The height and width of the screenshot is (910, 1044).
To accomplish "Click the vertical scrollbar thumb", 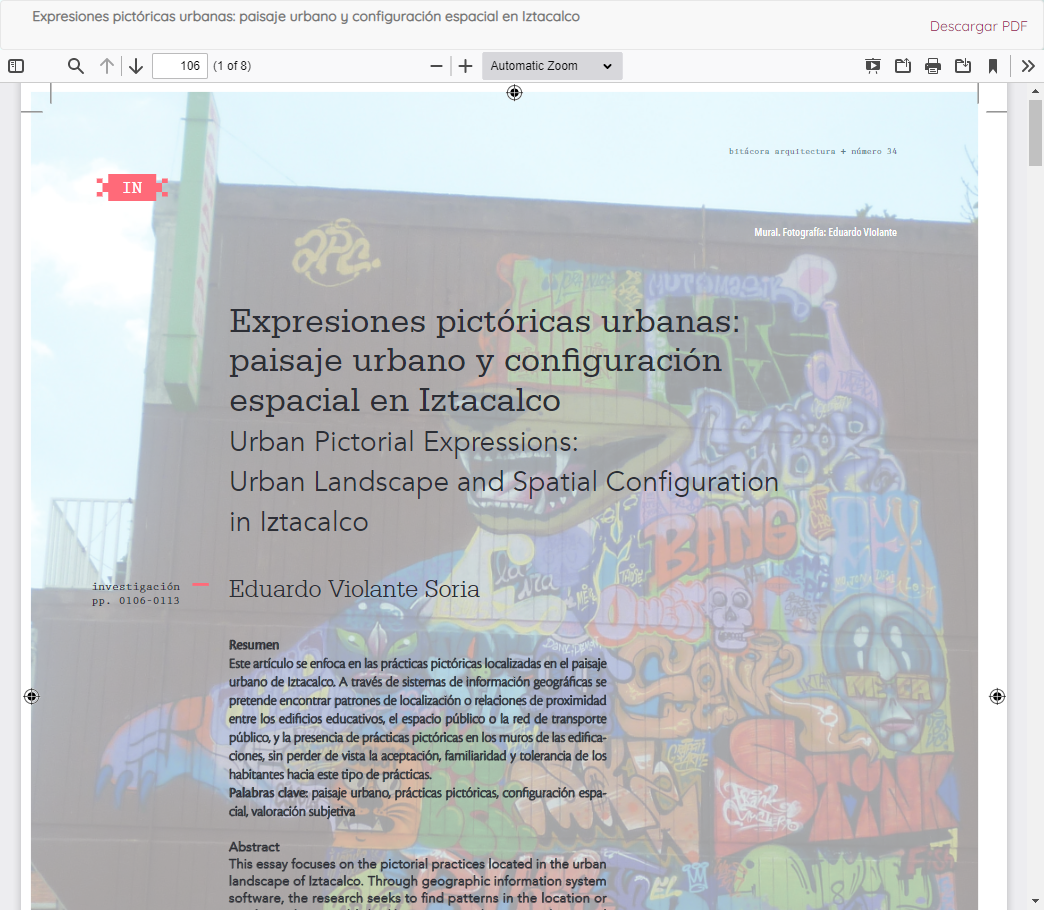I will pos(1035,132).
